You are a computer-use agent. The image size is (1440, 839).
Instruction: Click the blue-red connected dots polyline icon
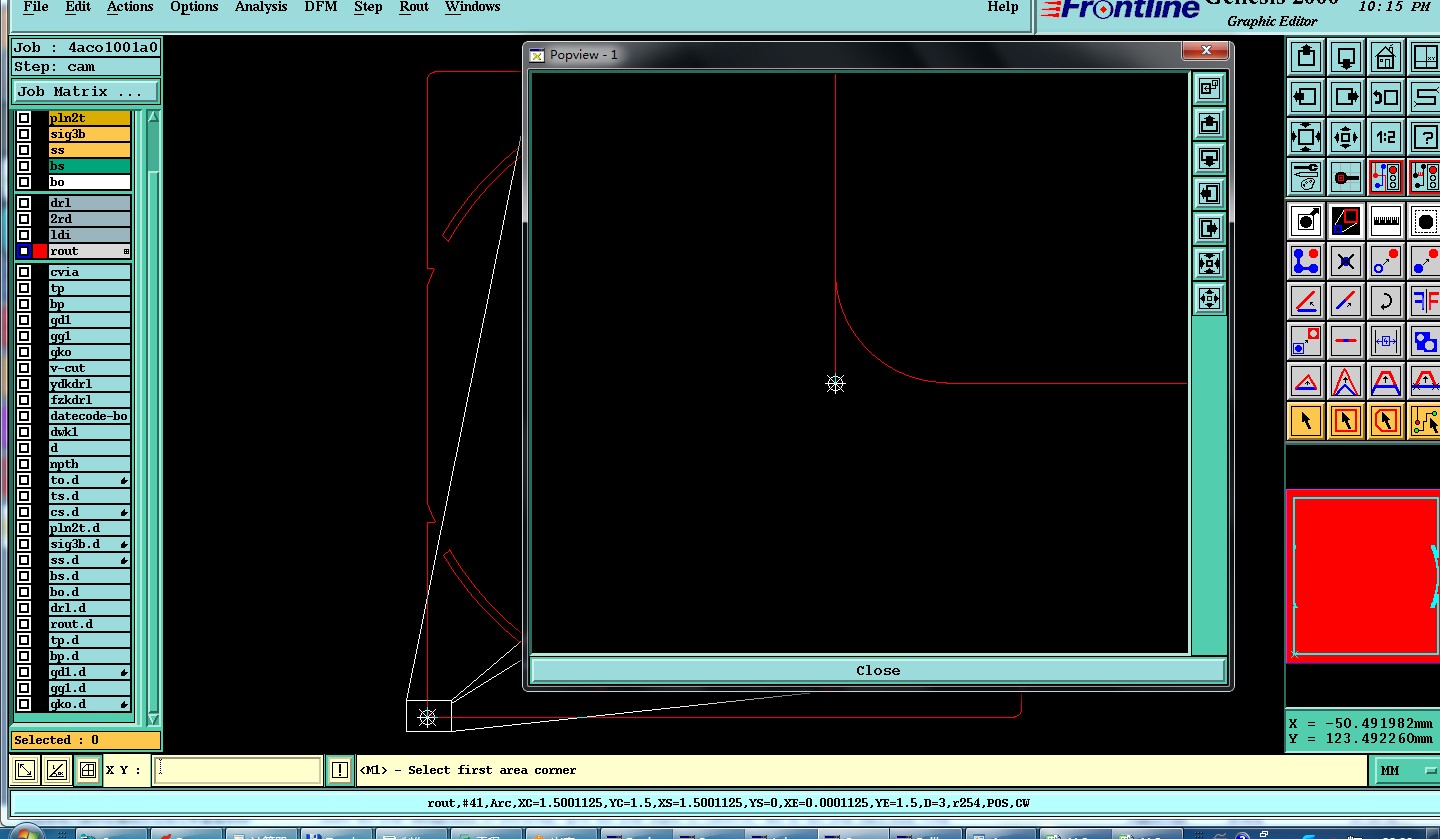pyautogui.click(x=1306, y=261)
